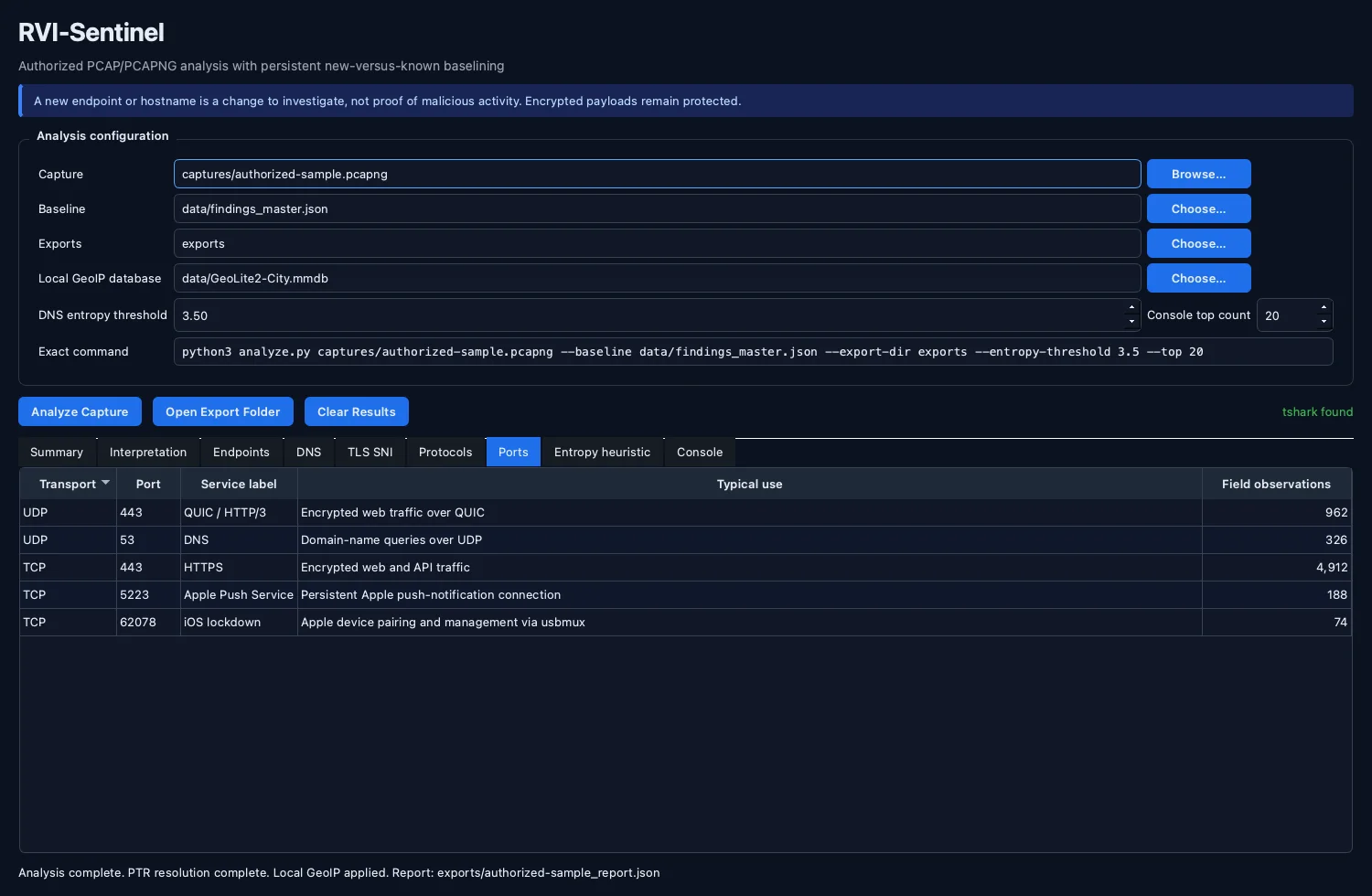The height and width of the screenshot is (896, 1372).
Task: Click 'Persistent Apple push-notification connection' cell
Action: click(x=749, y=594)
